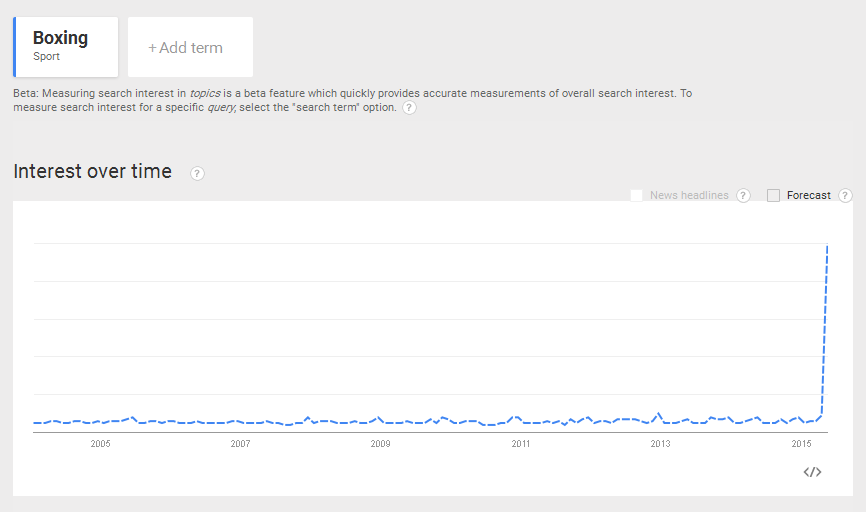This screenshot has width=866, height=512.
Task: Click help icon beside Forecast
Action: point(845,195)
